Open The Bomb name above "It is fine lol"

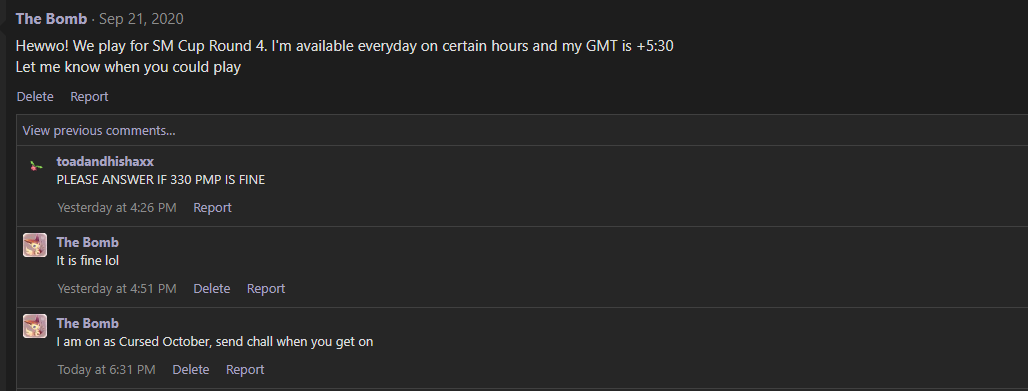[x=87, y=242]
